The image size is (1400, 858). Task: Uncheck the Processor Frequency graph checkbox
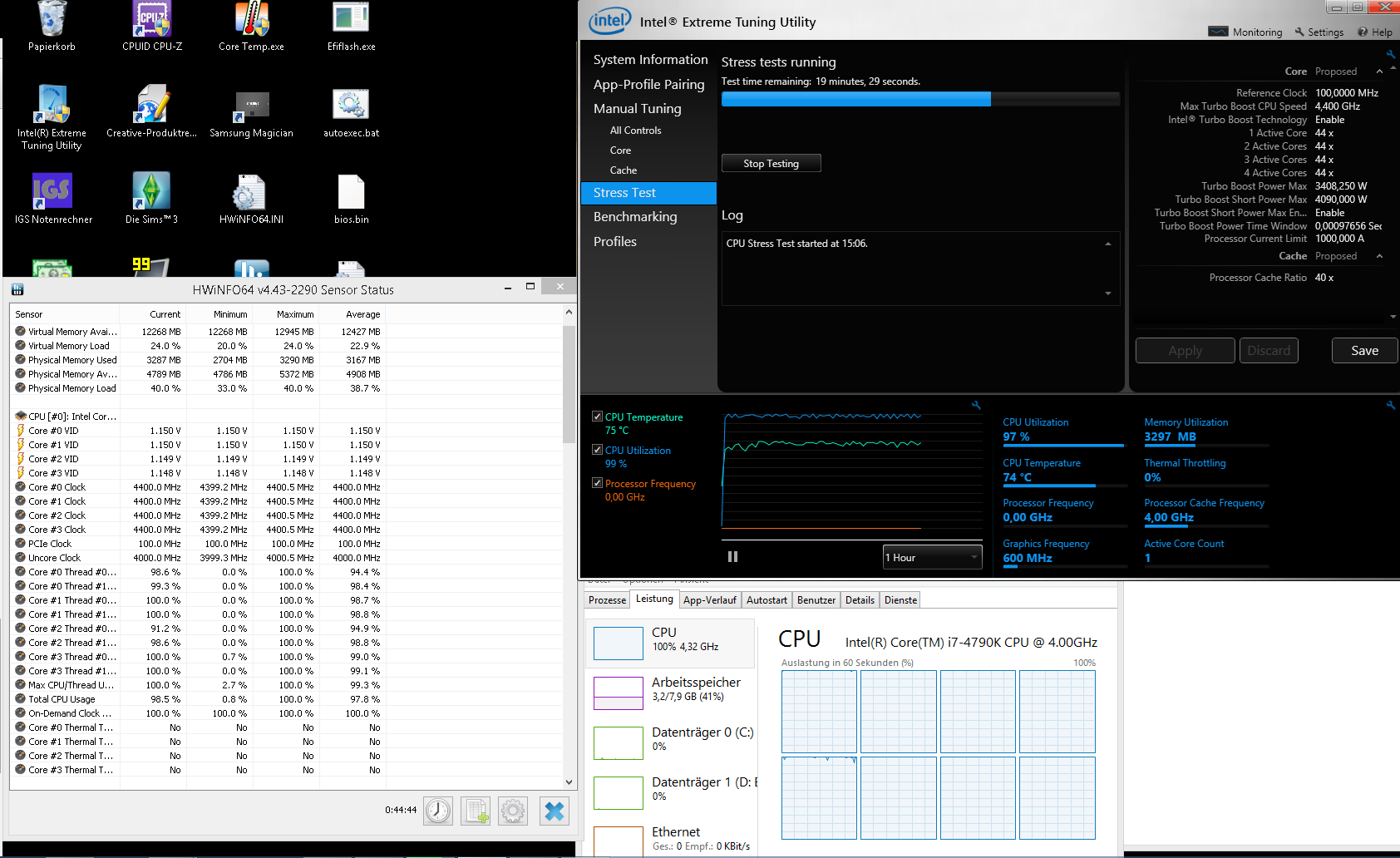tap(597, 483)
